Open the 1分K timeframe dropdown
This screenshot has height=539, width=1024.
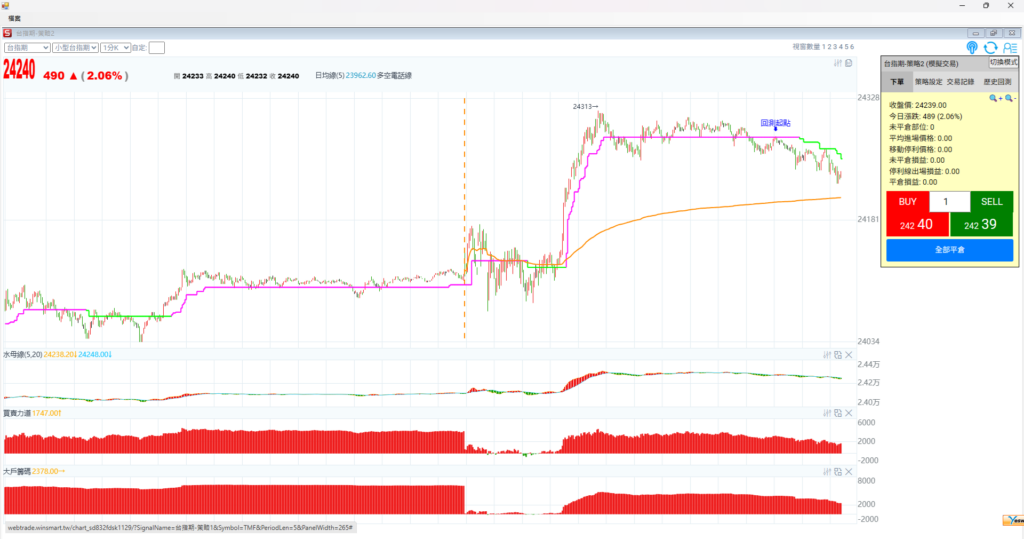click(115, 47)
